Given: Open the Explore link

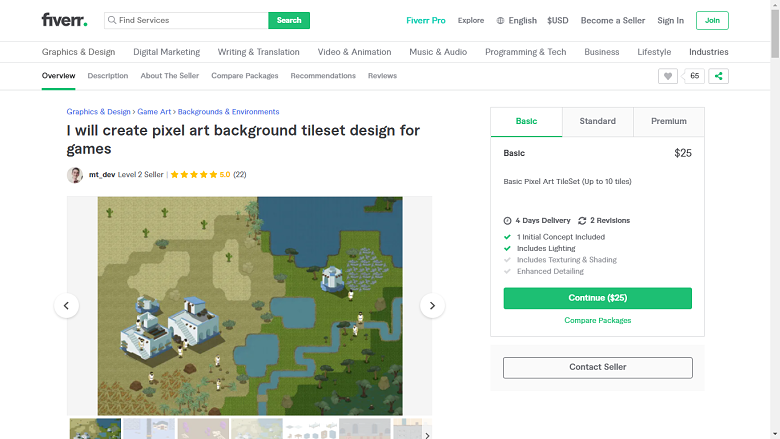Looking at the screenshot, I should [x=471, y=20].
